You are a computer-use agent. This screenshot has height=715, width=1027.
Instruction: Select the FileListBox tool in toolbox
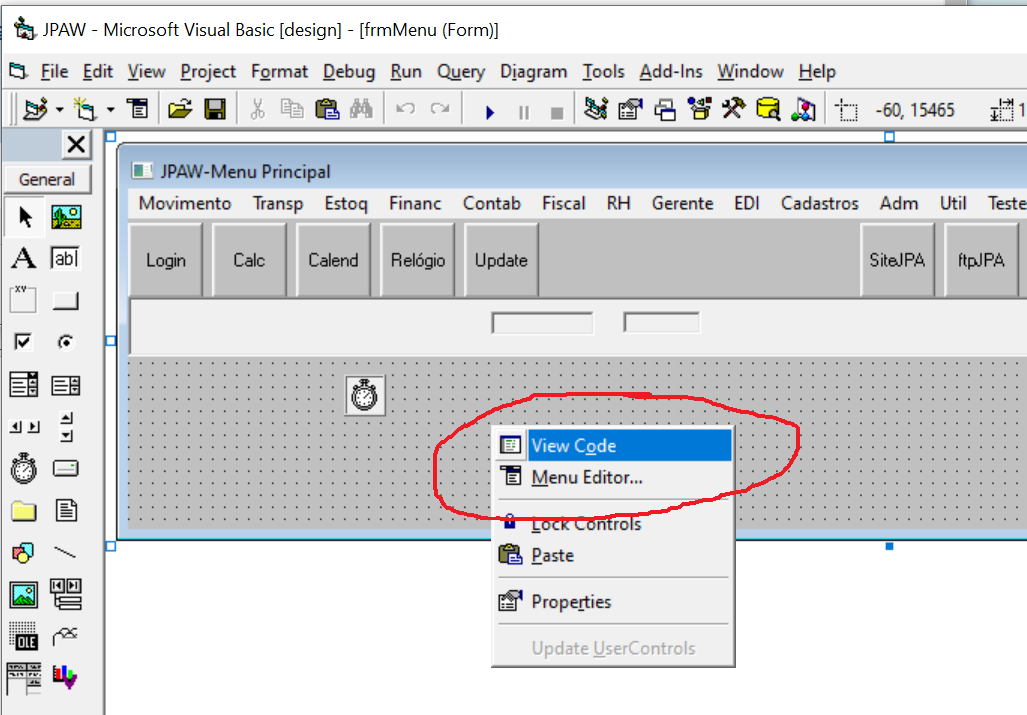[66, 510]
